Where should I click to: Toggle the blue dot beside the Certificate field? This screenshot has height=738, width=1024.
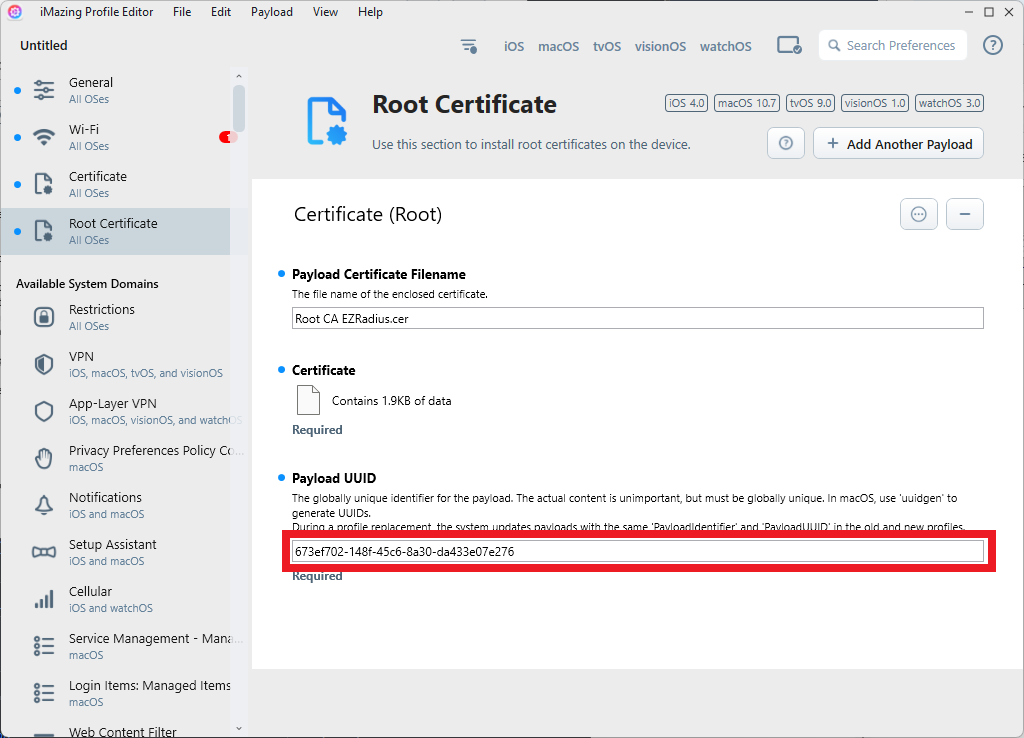pos(281,370)
